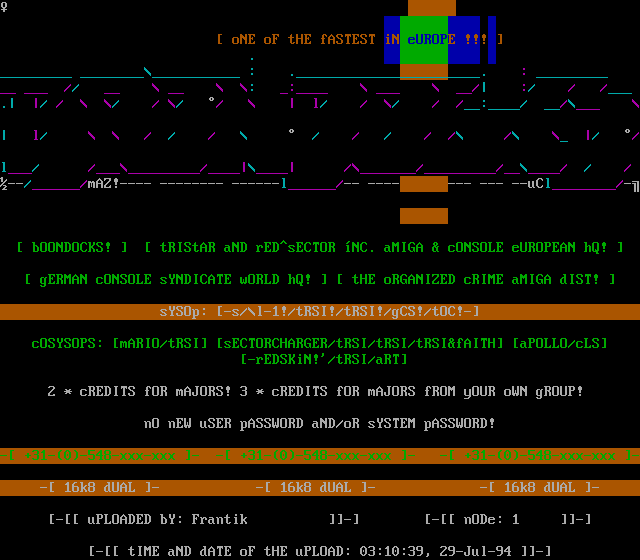Click the 'mAZ!' artist signature
Image resolution: width=640 pixels, height=560 pixels.
tap(104, 184)
